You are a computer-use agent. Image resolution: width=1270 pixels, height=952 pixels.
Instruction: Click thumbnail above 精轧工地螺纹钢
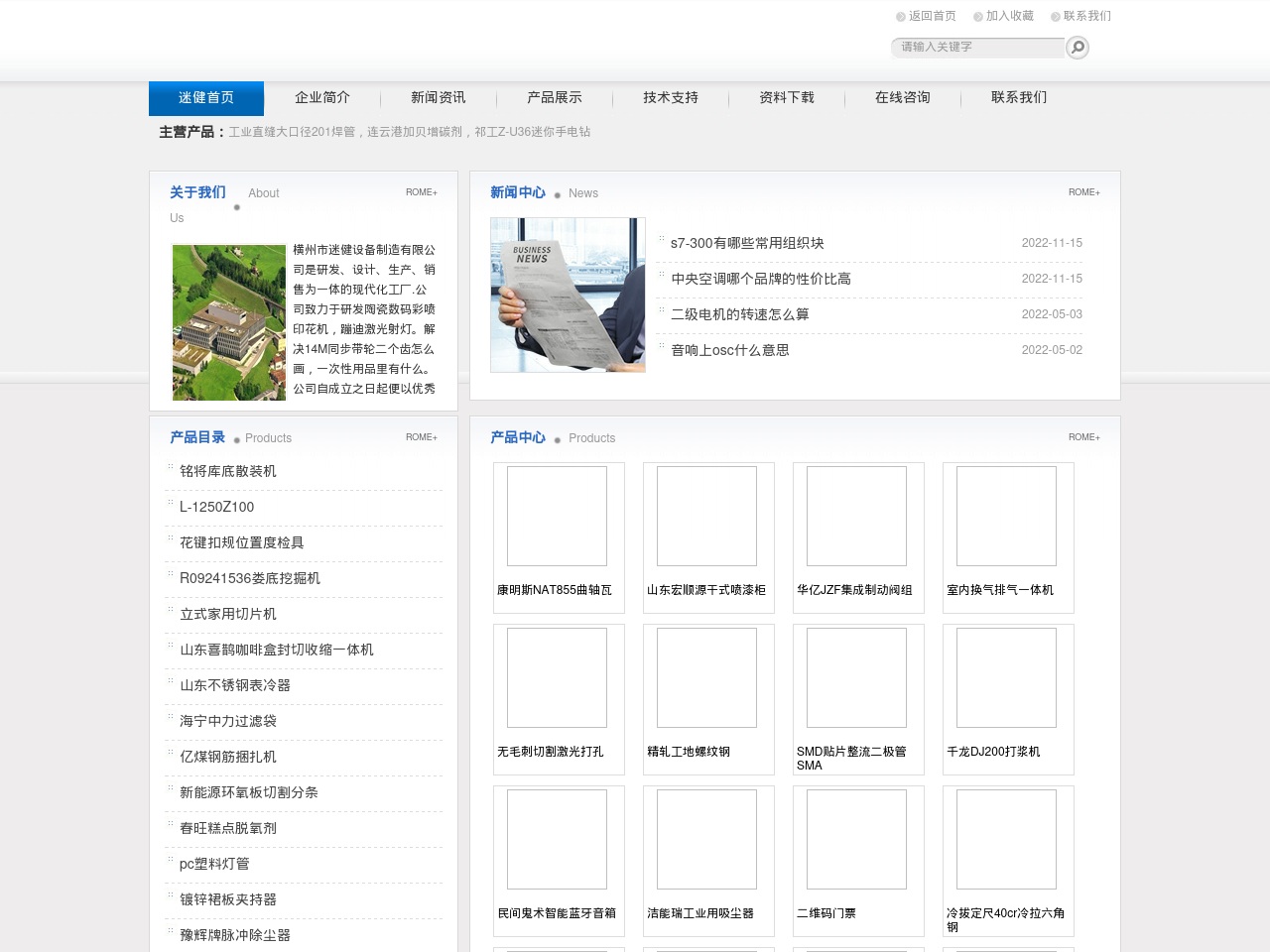tap(706, 678)
